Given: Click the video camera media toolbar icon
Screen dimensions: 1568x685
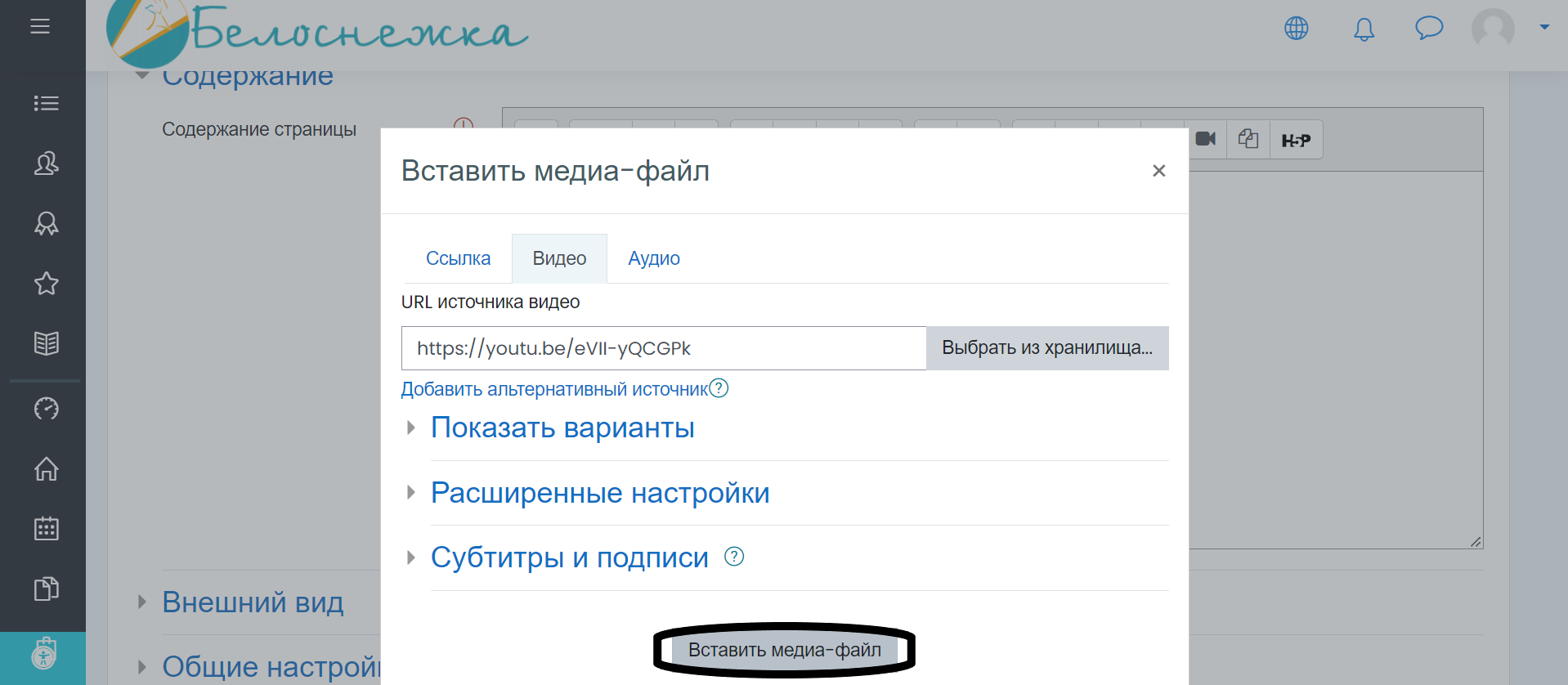Looking at the screenshot, I should click(x=1206, y=139).
